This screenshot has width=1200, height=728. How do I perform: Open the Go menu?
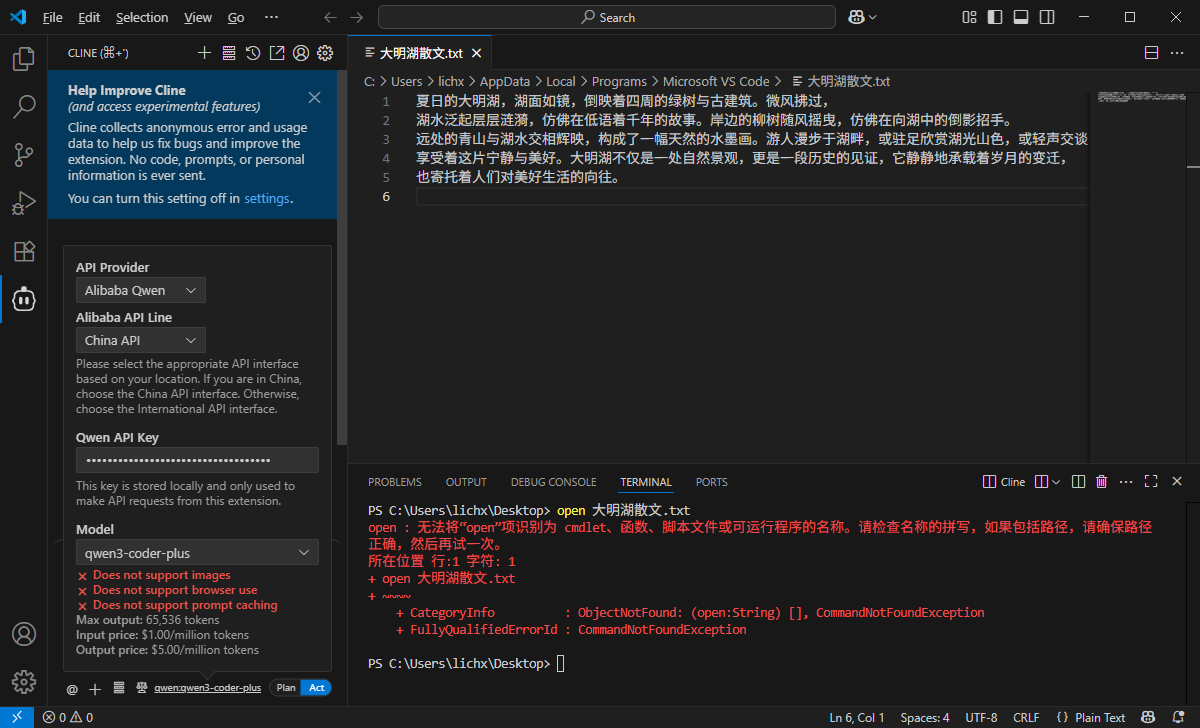(236, 17)
